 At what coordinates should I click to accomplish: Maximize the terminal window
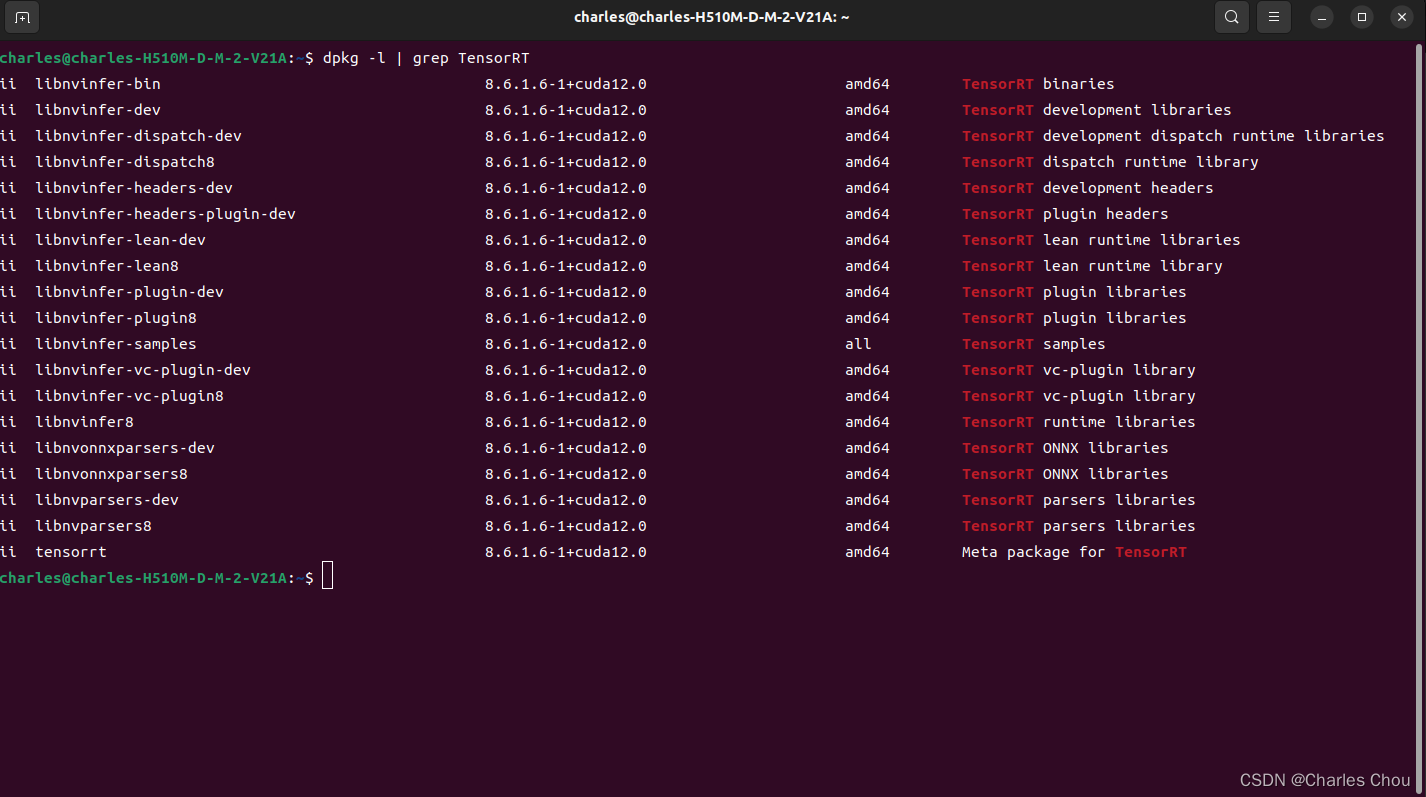click(1361, 17)
